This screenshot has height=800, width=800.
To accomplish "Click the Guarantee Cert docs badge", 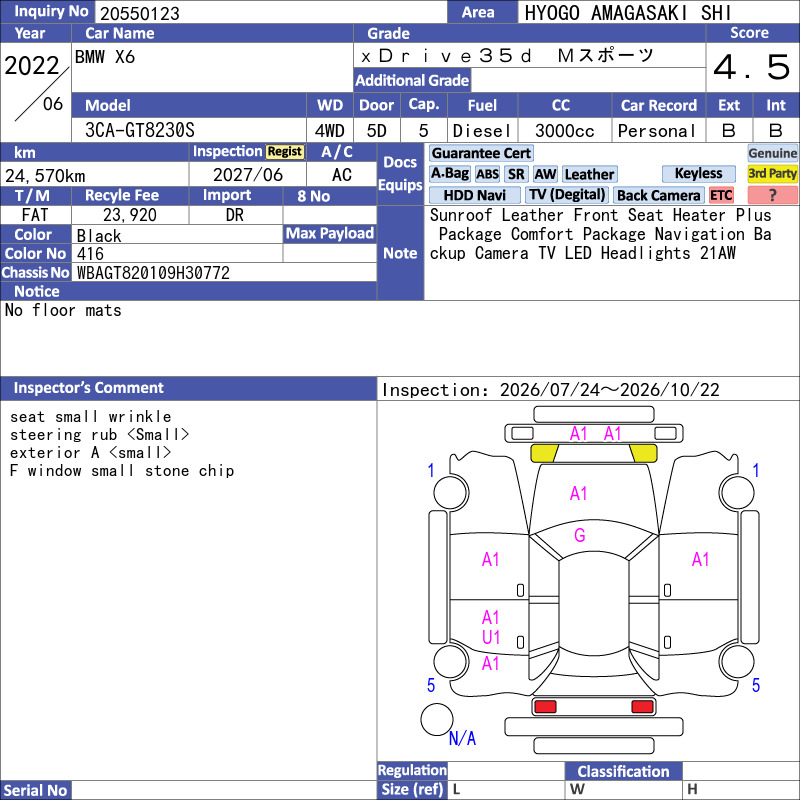I will click(481, 153).
